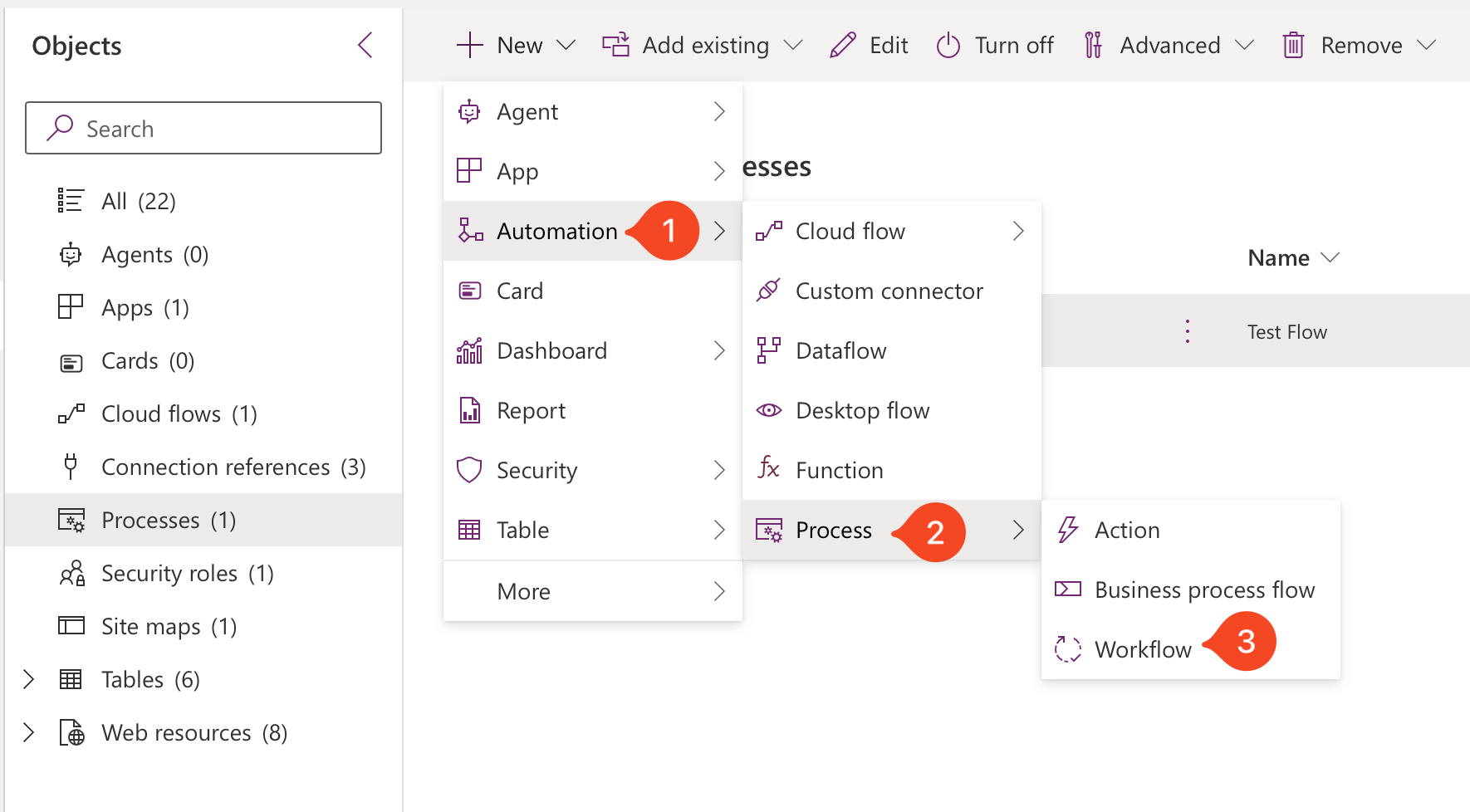Image resolution: width=1470 pixels, height=812 pixels.
Task: Click the Cloud flows sidebar icon
Action: click(x=71, y=413)
